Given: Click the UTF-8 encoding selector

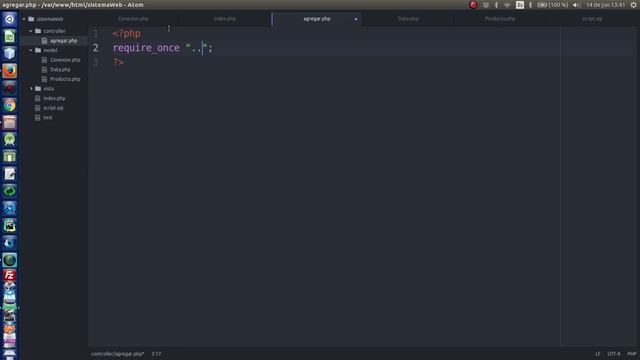Looking at the screenshot, I should (x=614, y=354).
